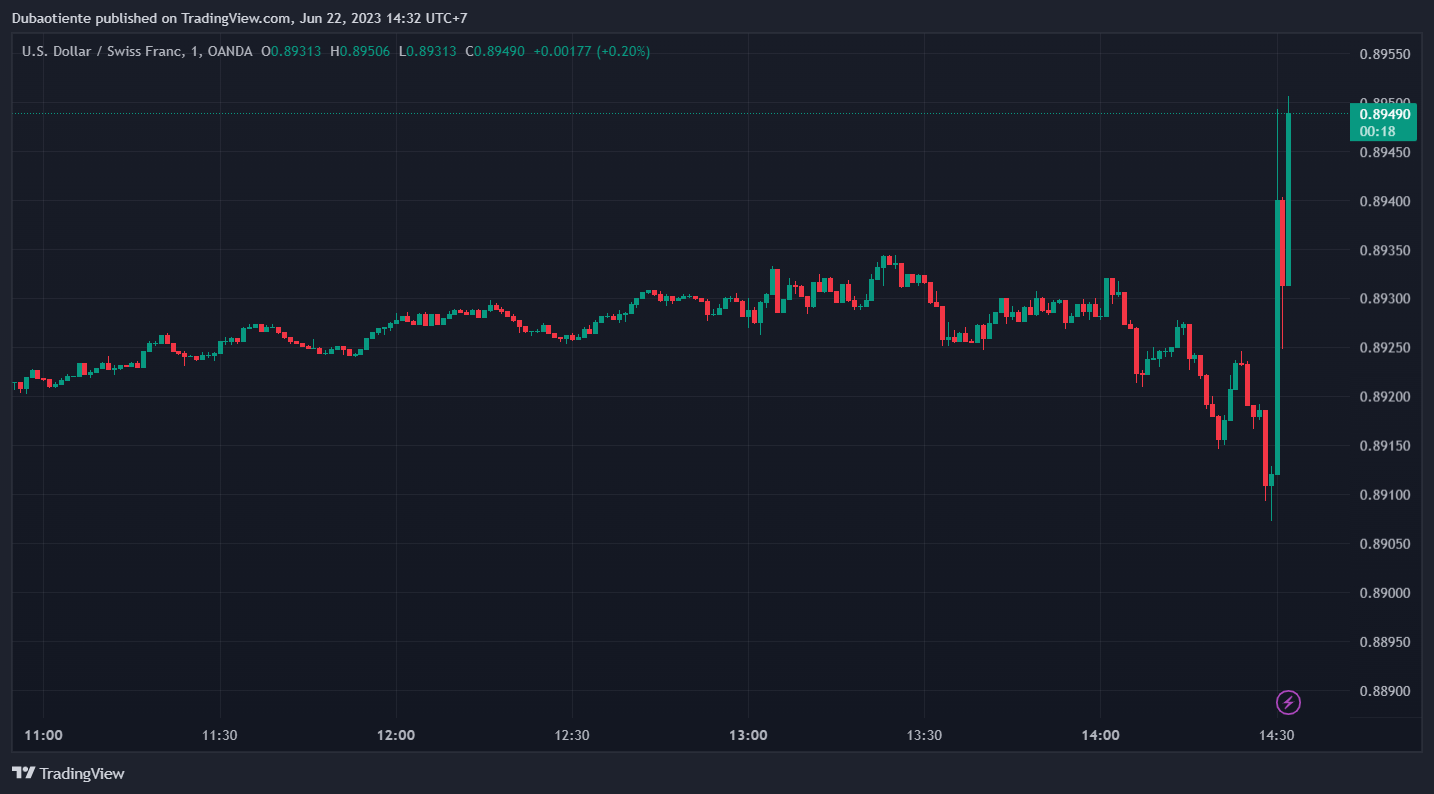The width and height of the screenshot is (1434, 794).
Task: Click the 0.89550 price axis label
Action: (1384, 54)
